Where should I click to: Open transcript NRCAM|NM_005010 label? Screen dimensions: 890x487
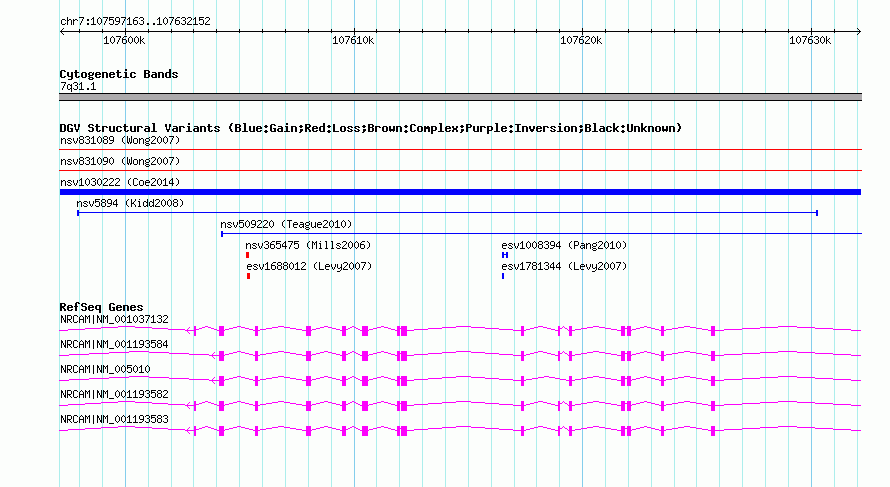(105, 370)
